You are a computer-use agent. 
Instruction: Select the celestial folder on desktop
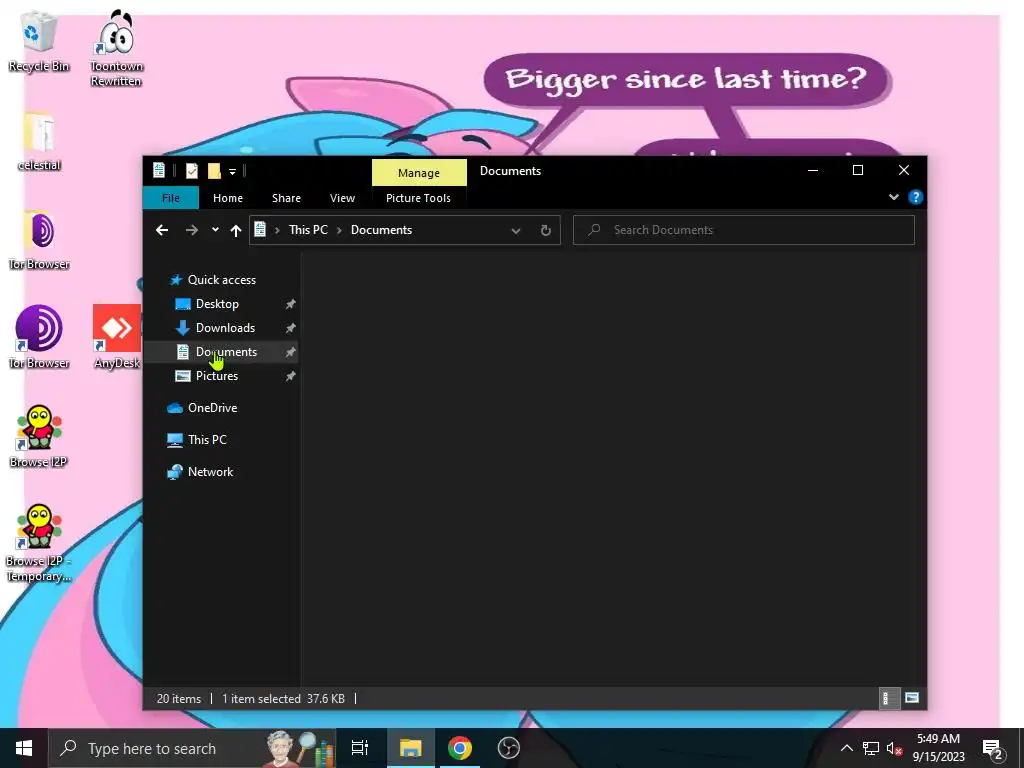tap(39, 141)
